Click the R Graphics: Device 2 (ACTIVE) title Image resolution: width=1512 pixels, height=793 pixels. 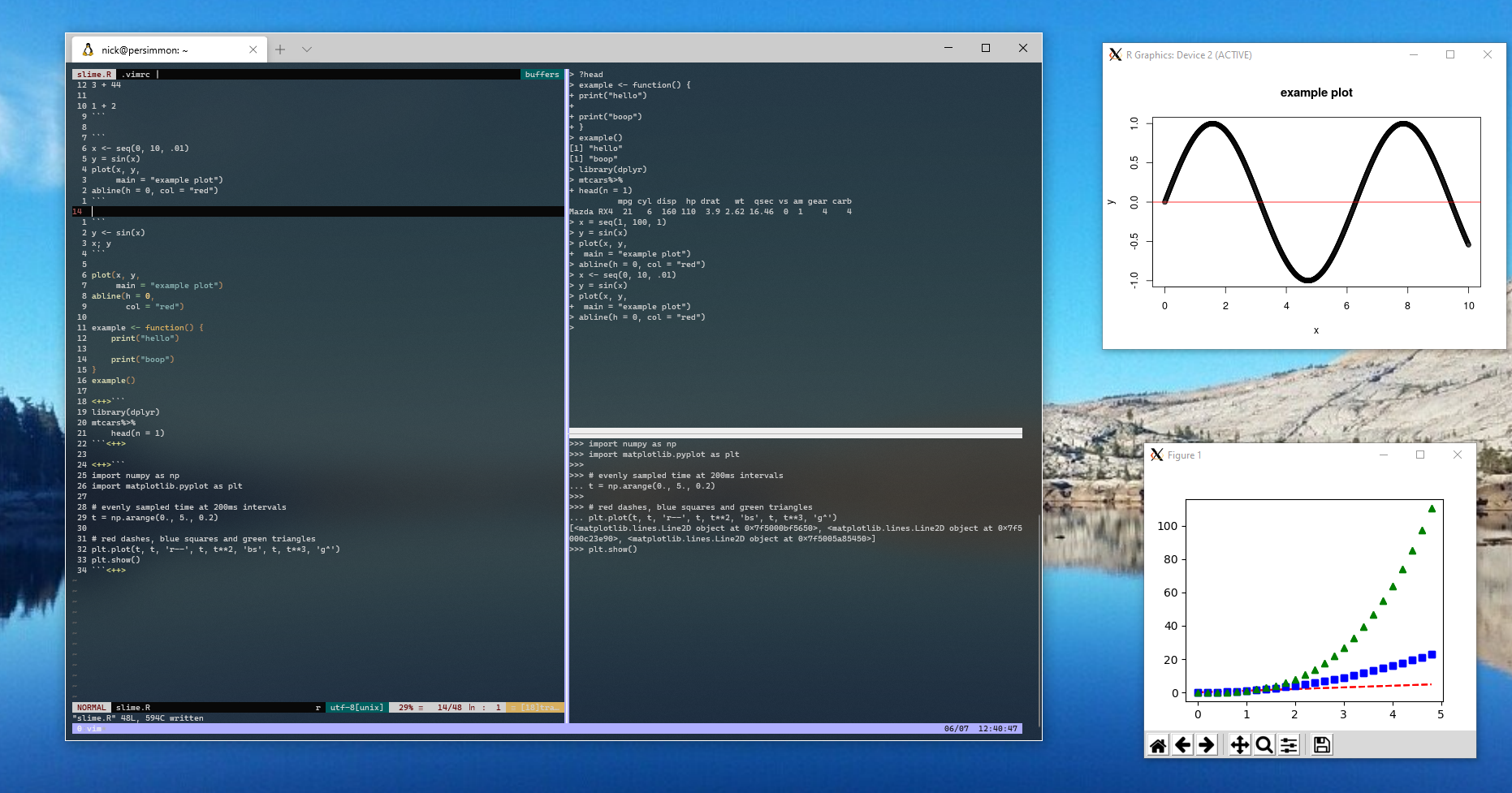[1189, 55]
